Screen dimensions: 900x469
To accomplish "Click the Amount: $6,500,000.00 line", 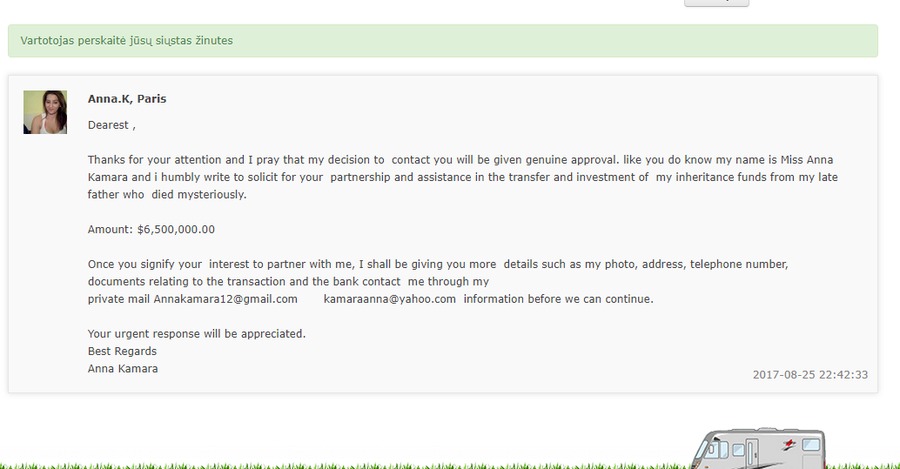I will pos(152,230).
